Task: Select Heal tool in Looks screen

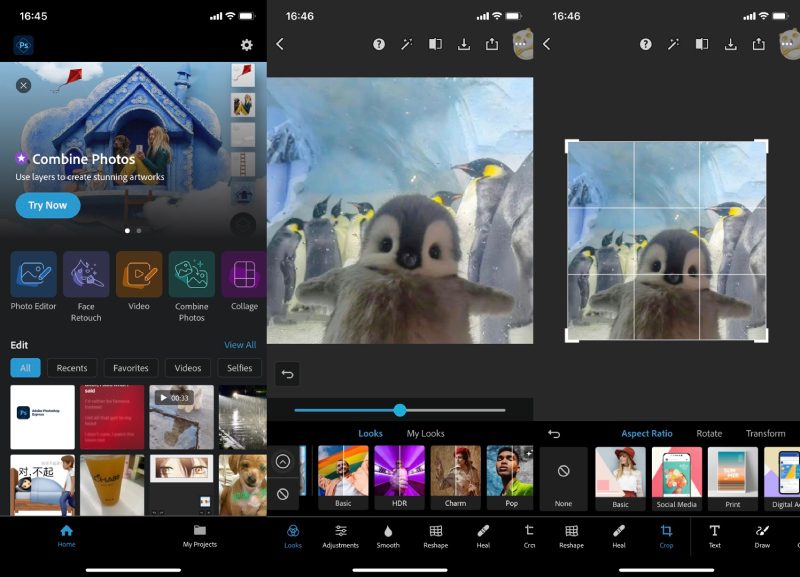Action: 483,536
